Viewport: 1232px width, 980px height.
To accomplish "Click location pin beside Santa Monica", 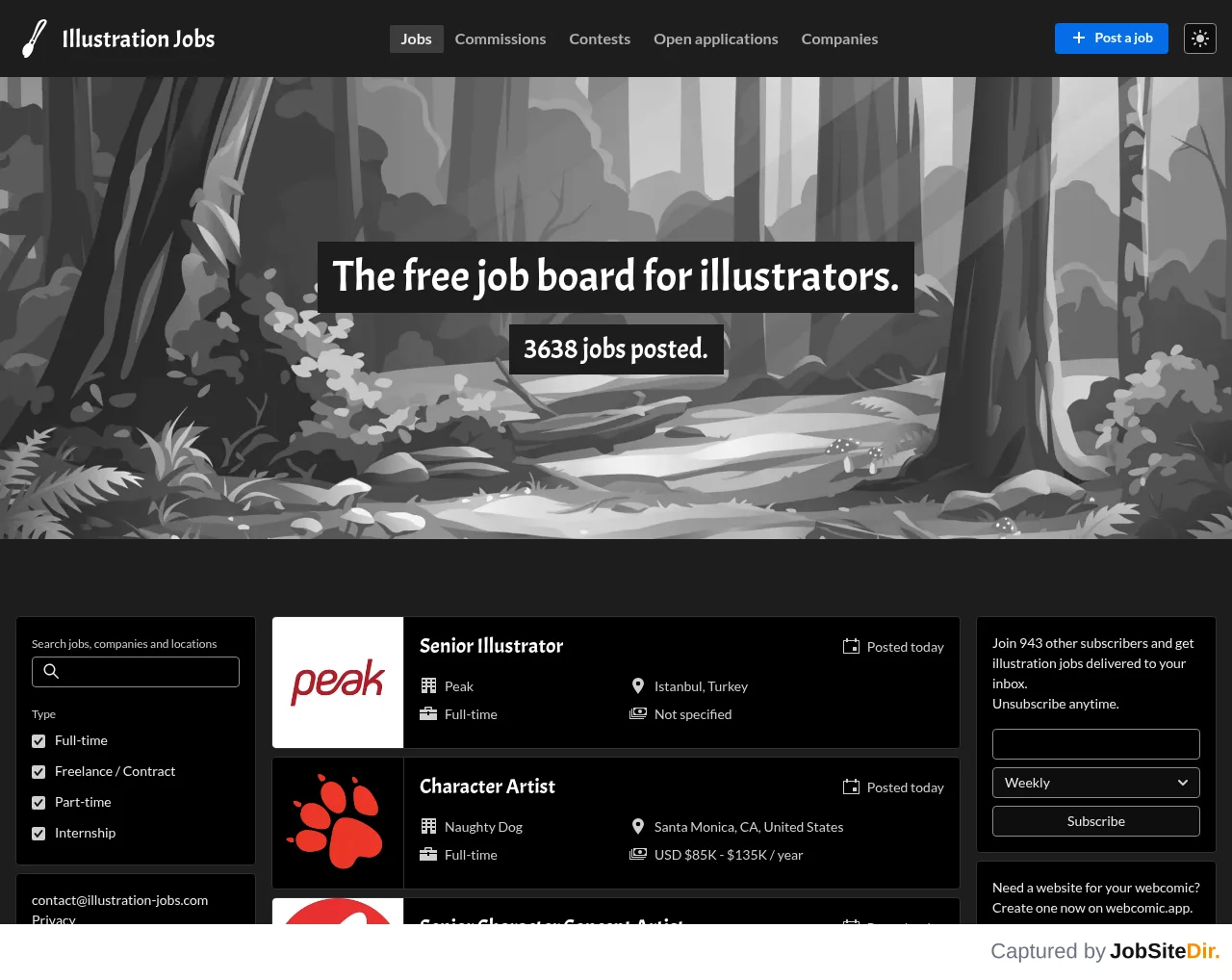I will [x=637, y=826].
